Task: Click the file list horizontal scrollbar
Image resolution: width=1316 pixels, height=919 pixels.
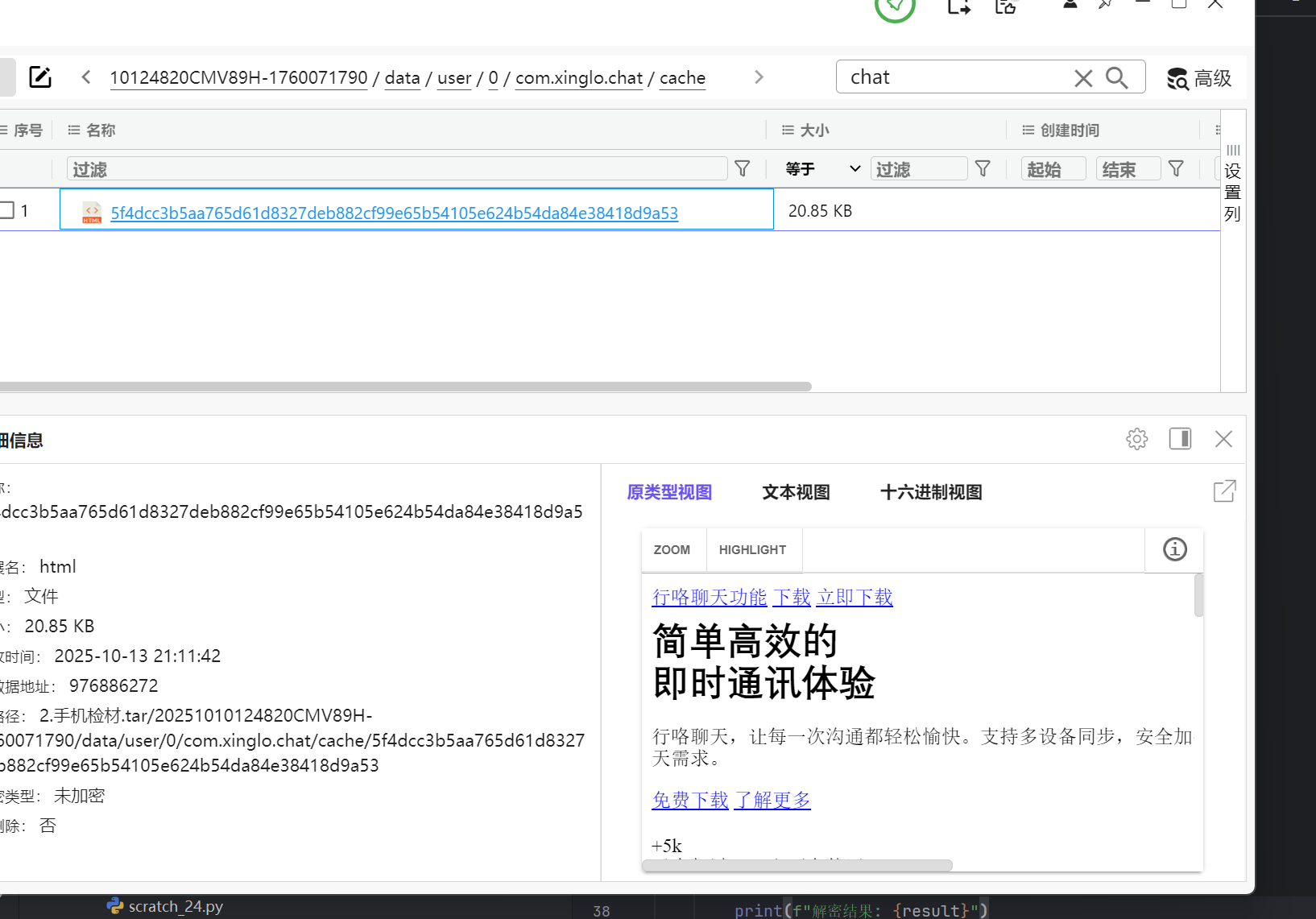Action: 405,387
